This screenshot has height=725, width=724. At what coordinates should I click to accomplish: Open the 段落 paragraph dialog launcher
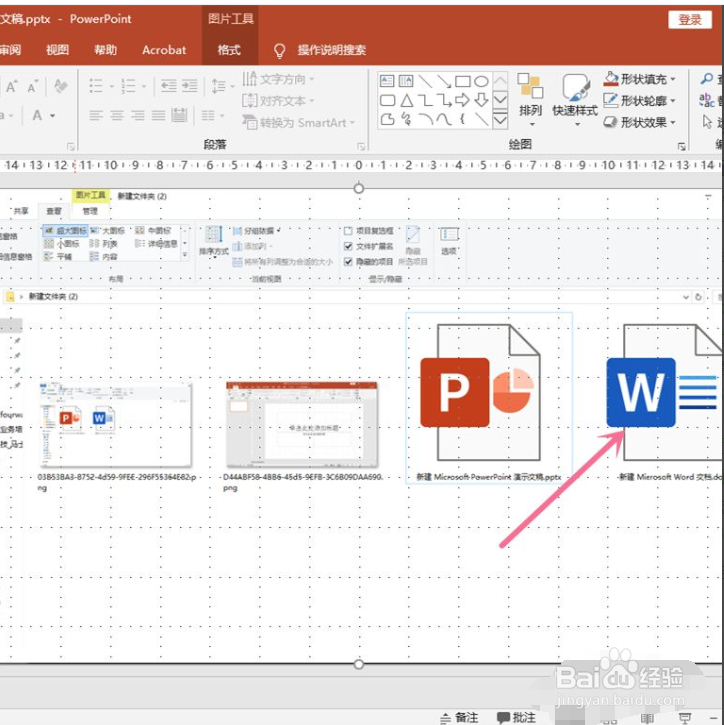coord(361,147)
